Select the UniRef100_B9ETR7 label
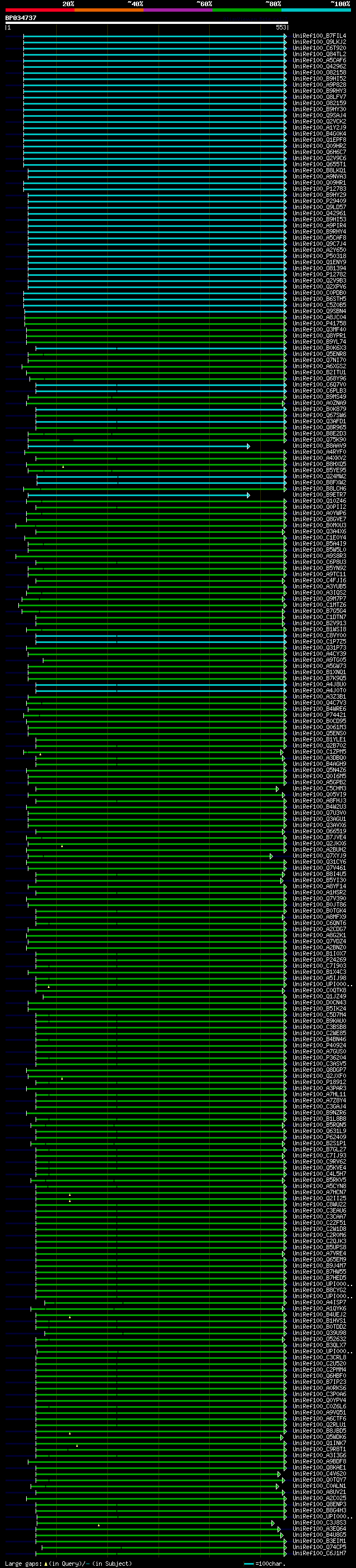Viewport: 356px width, 1568px height. click(x=319, y=495)
